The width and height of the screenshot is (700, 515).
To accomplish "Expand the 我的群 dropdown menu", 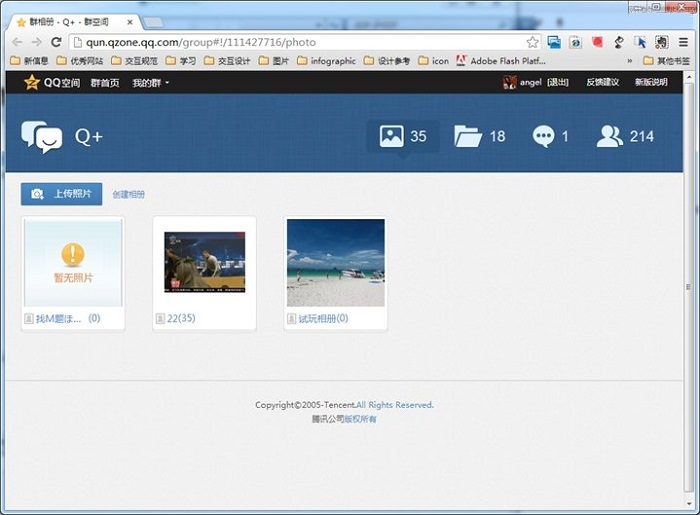I will coord(150,82).
